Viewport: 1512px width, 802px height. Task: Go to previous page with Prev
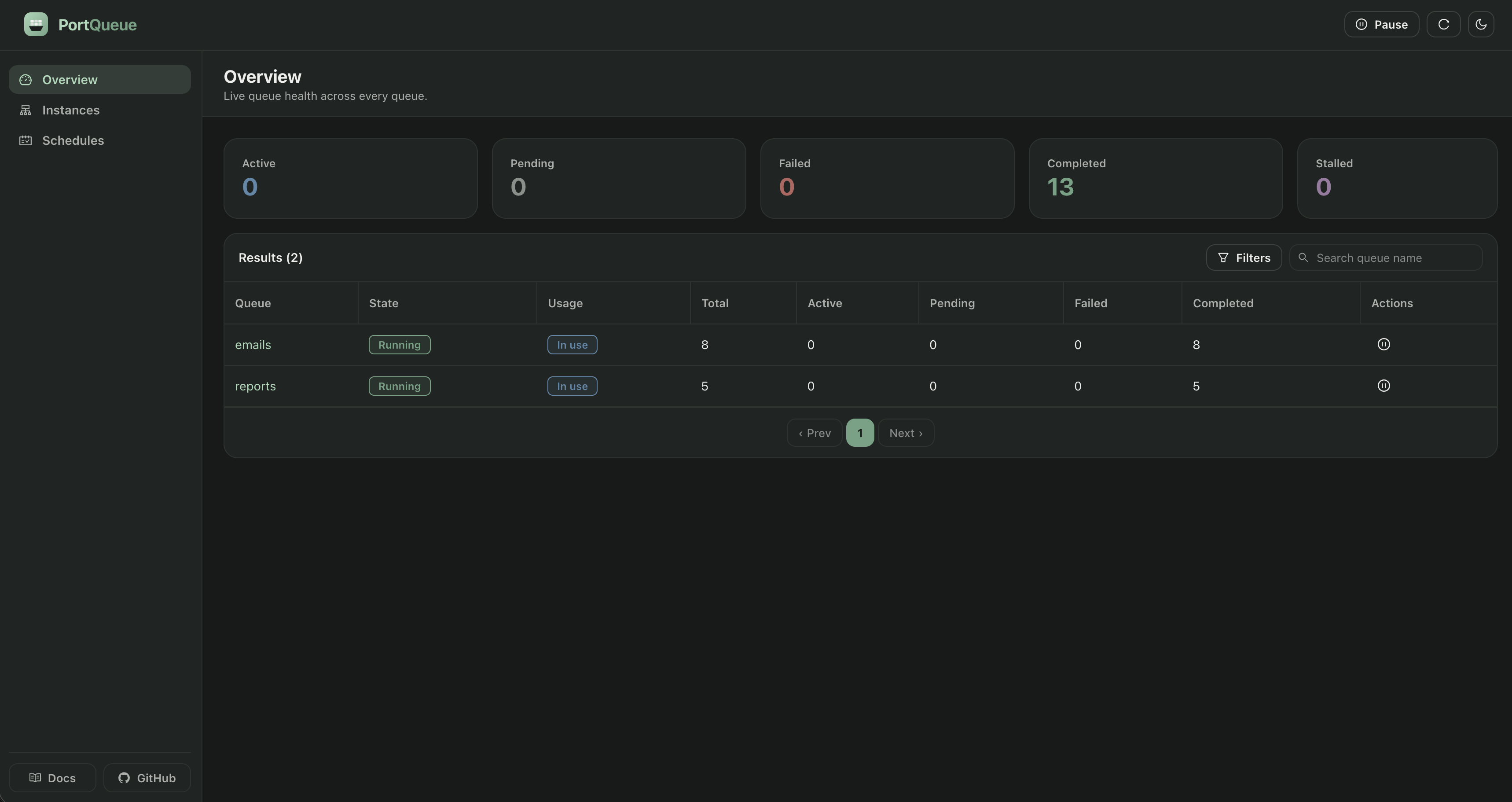tap(814, 433)
